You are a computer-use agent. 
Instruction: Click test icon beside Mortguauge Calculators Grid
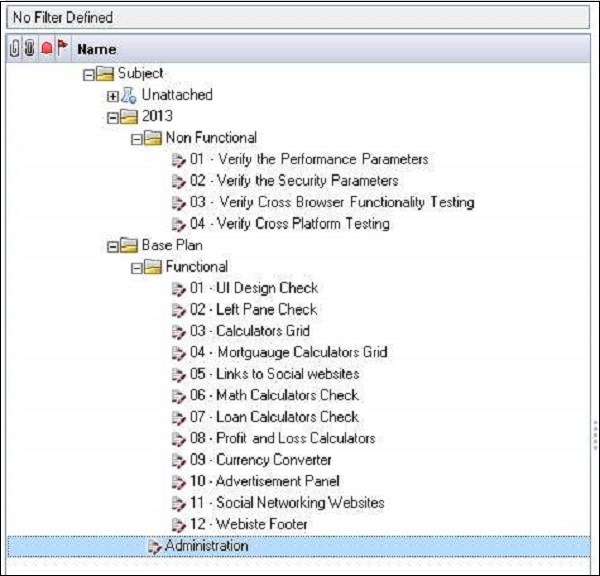click(x=179, y=353)
